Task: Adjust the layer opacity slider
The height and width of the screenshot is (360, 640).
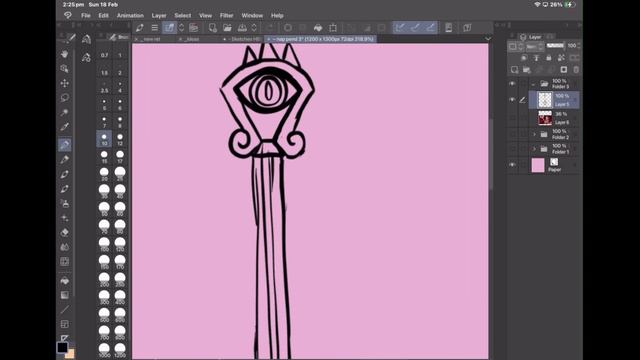Action: (555, 46)
